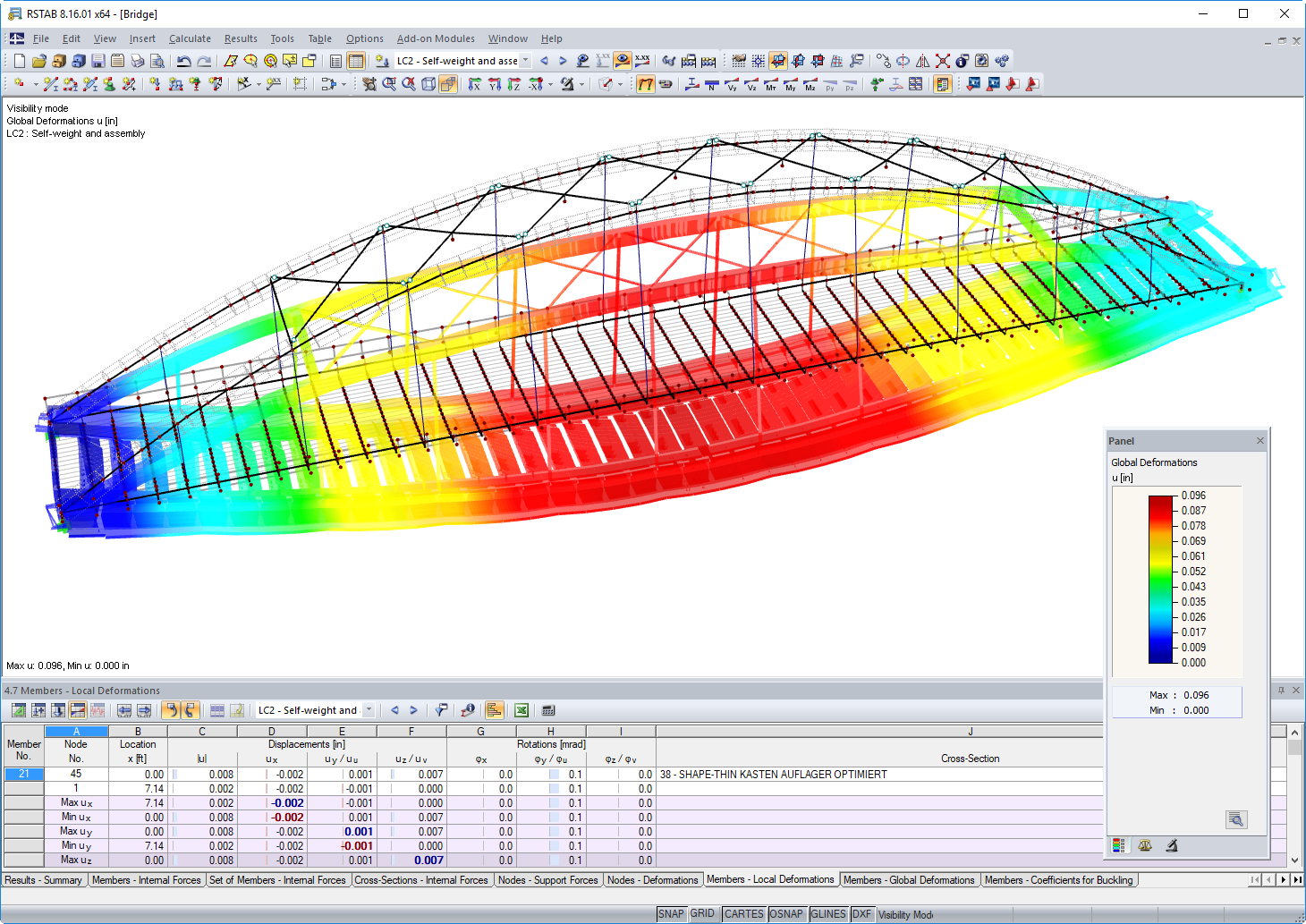This screenshot has width=1306, height=924.
Task: Show normal force N results
Action: pos(710,84)
